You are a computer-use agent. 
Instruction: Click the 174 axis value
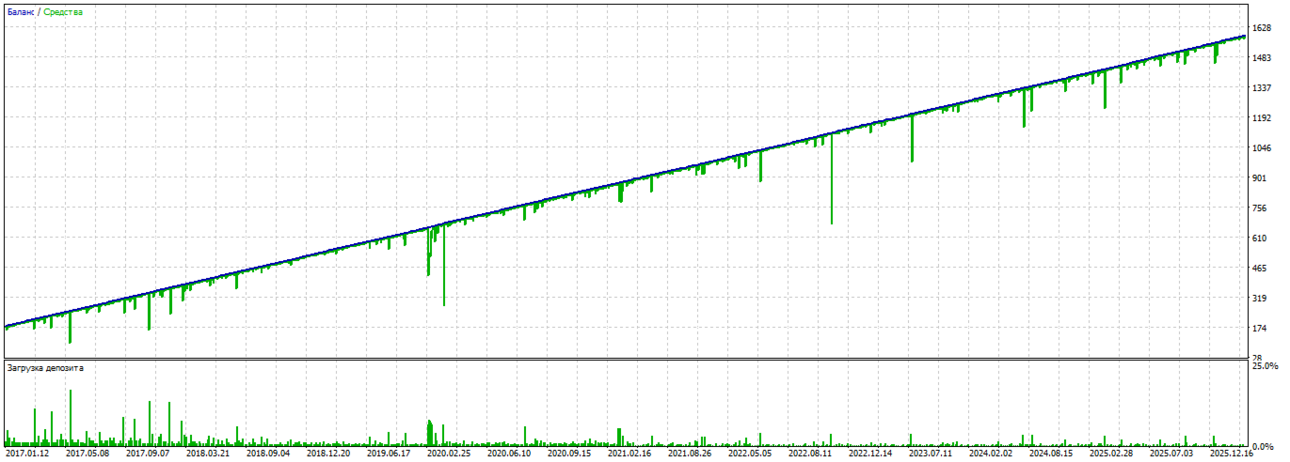pos(1260,328)
